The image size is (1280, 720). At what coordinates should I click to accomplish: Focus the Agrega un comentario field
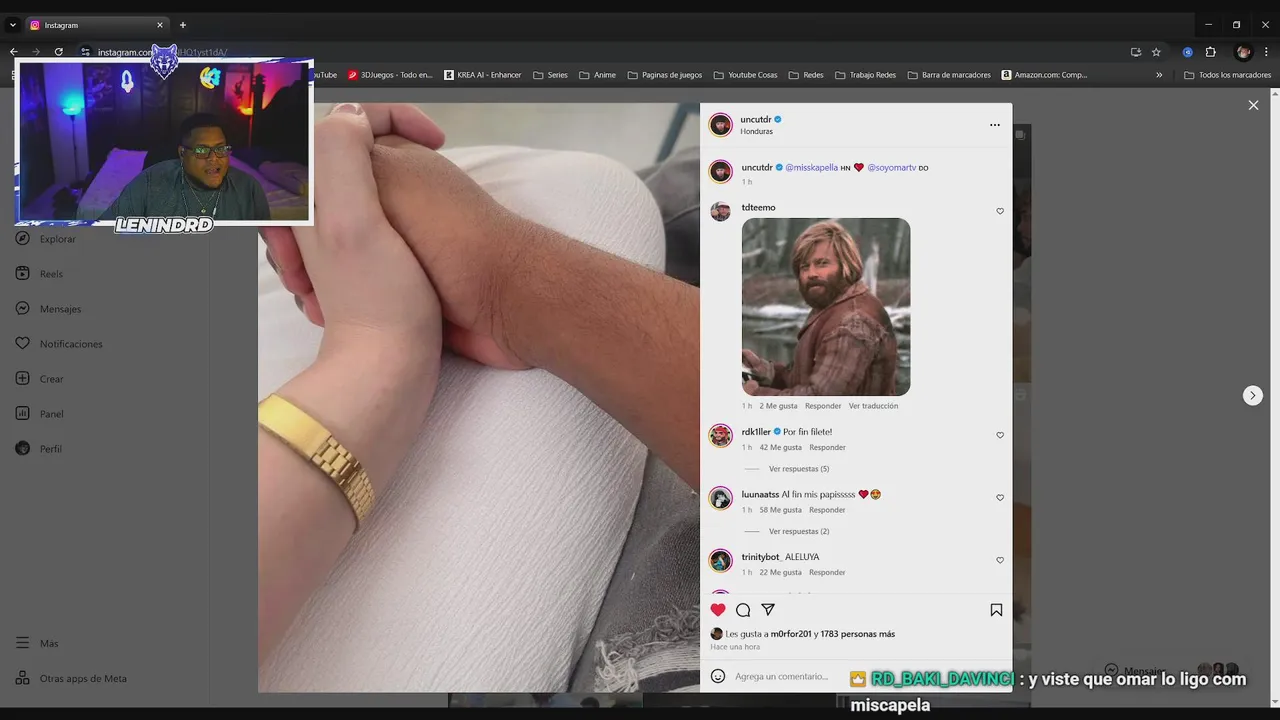781,677
